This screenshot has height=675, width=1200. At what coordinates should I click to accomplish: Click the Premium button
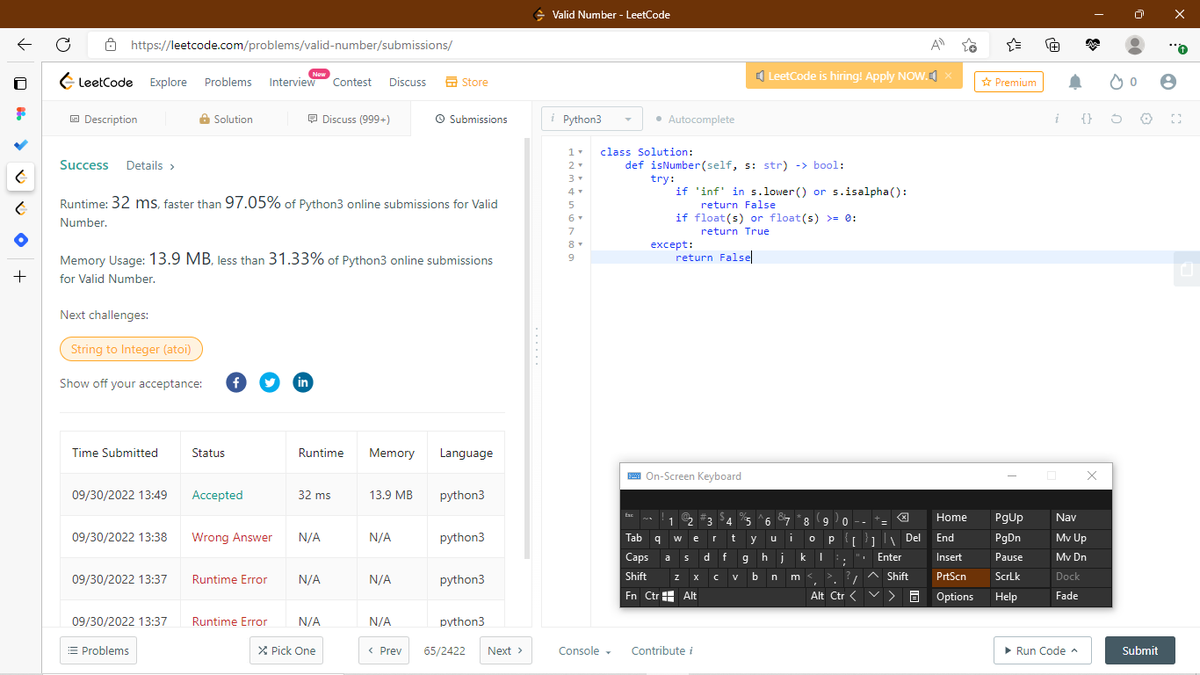(1009, 82)
